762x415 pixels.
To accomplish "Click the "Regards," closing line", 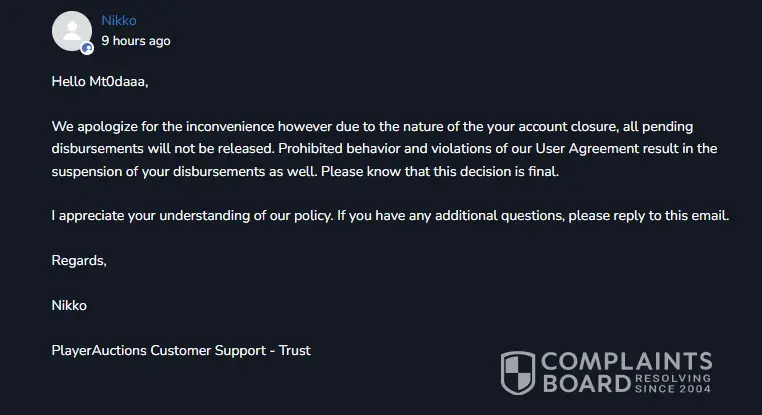I will point(79,260).
